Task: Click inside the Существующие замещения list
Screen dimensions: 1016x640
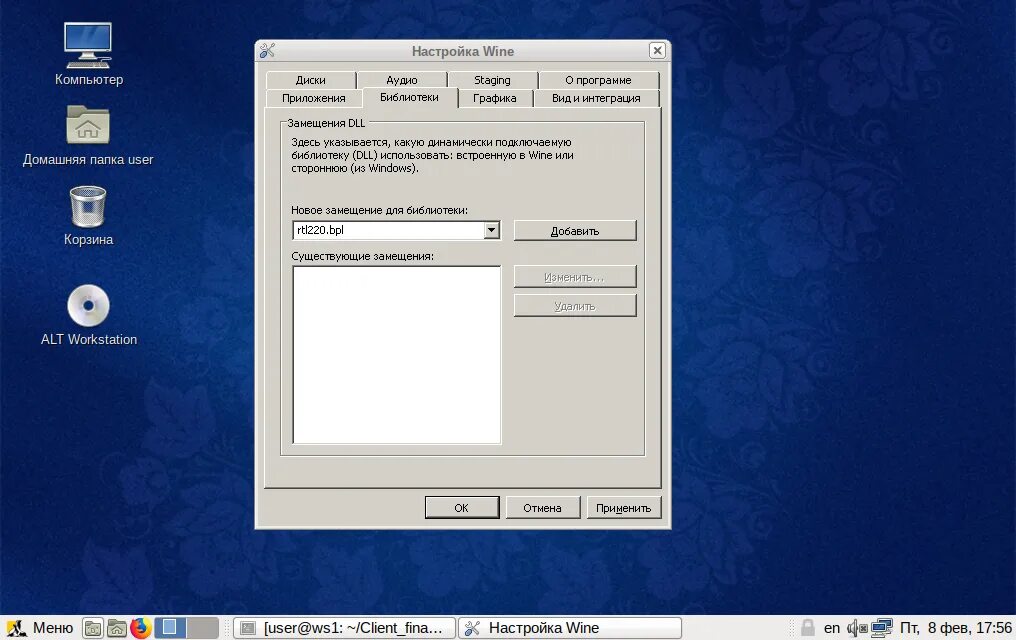Action: pyautogui.click(x=397, y=355)
